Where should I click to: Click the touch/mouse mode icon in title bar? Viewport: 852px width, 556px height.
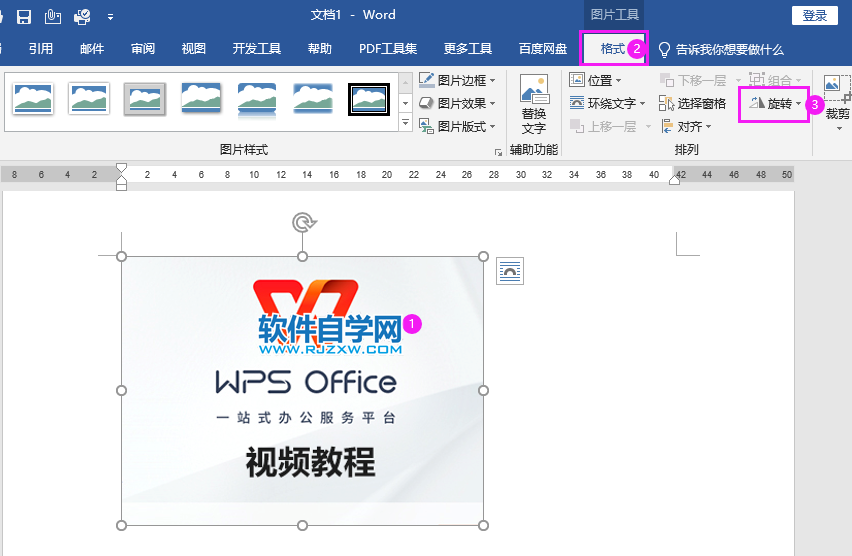[x=53, y=17]
